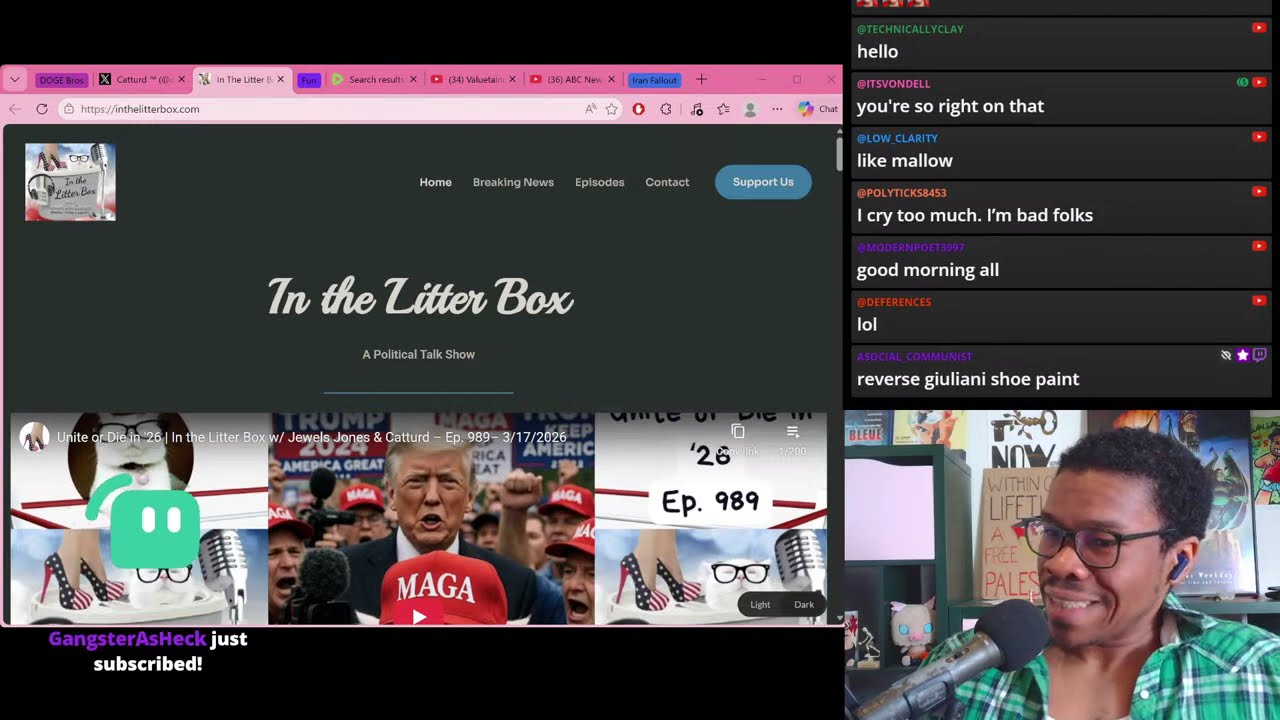Close the ABC News tab
This screenshot has width=1280, height=720.
[x=611, y=80]
